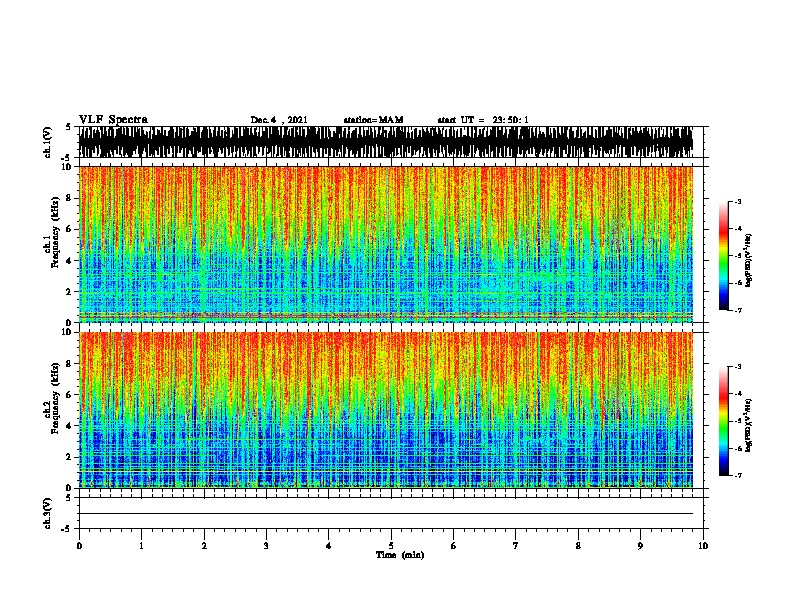Image resolution: width=792 pixels, height=612 pixels.
Task: Click the "-3" label on ch.1 color bar
Action: point(738,202)
